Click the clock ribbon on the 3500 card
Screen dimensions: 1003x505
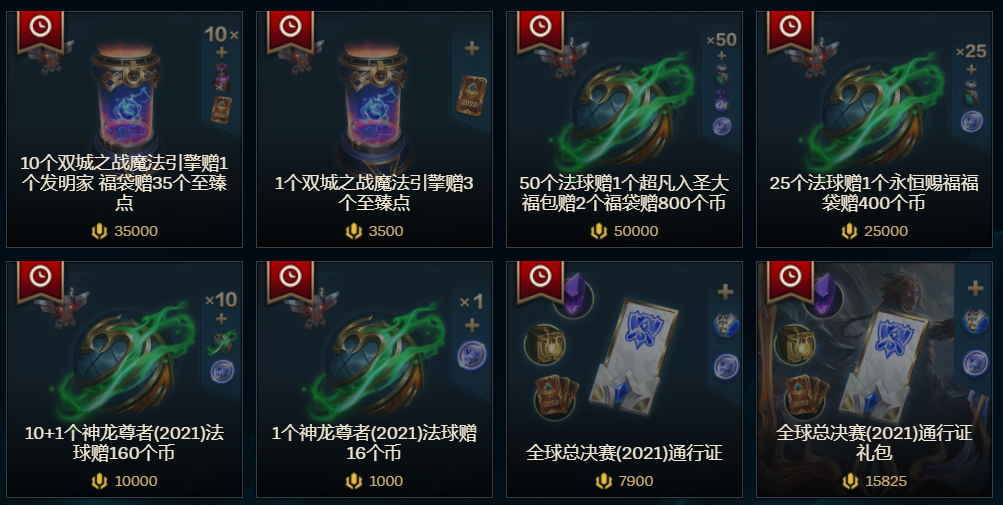pos(290,31)
